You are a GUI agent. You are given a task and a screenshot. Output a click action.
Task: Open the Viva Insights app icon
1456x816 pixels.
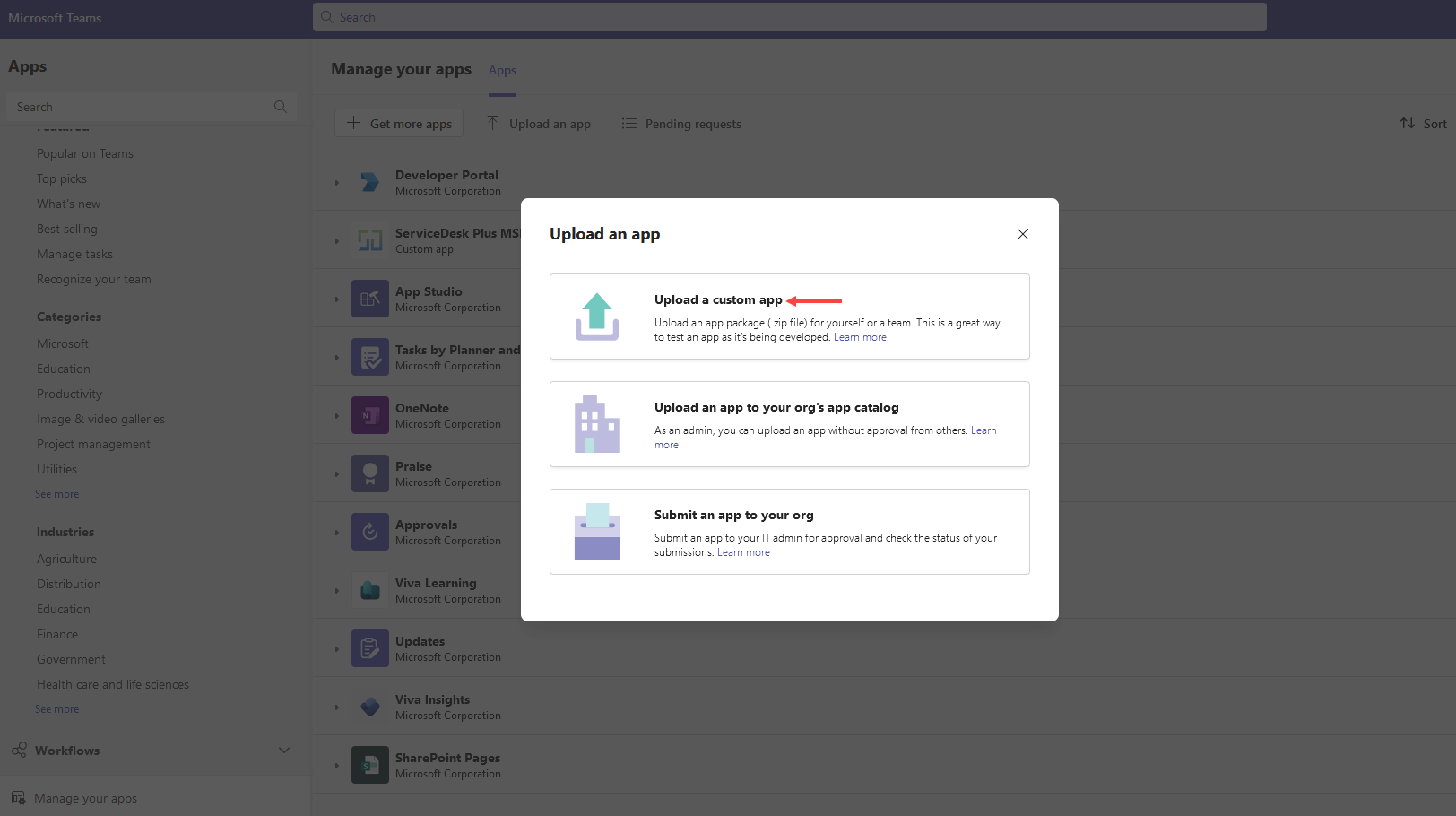pyautogui.click(x=369, y=706)
